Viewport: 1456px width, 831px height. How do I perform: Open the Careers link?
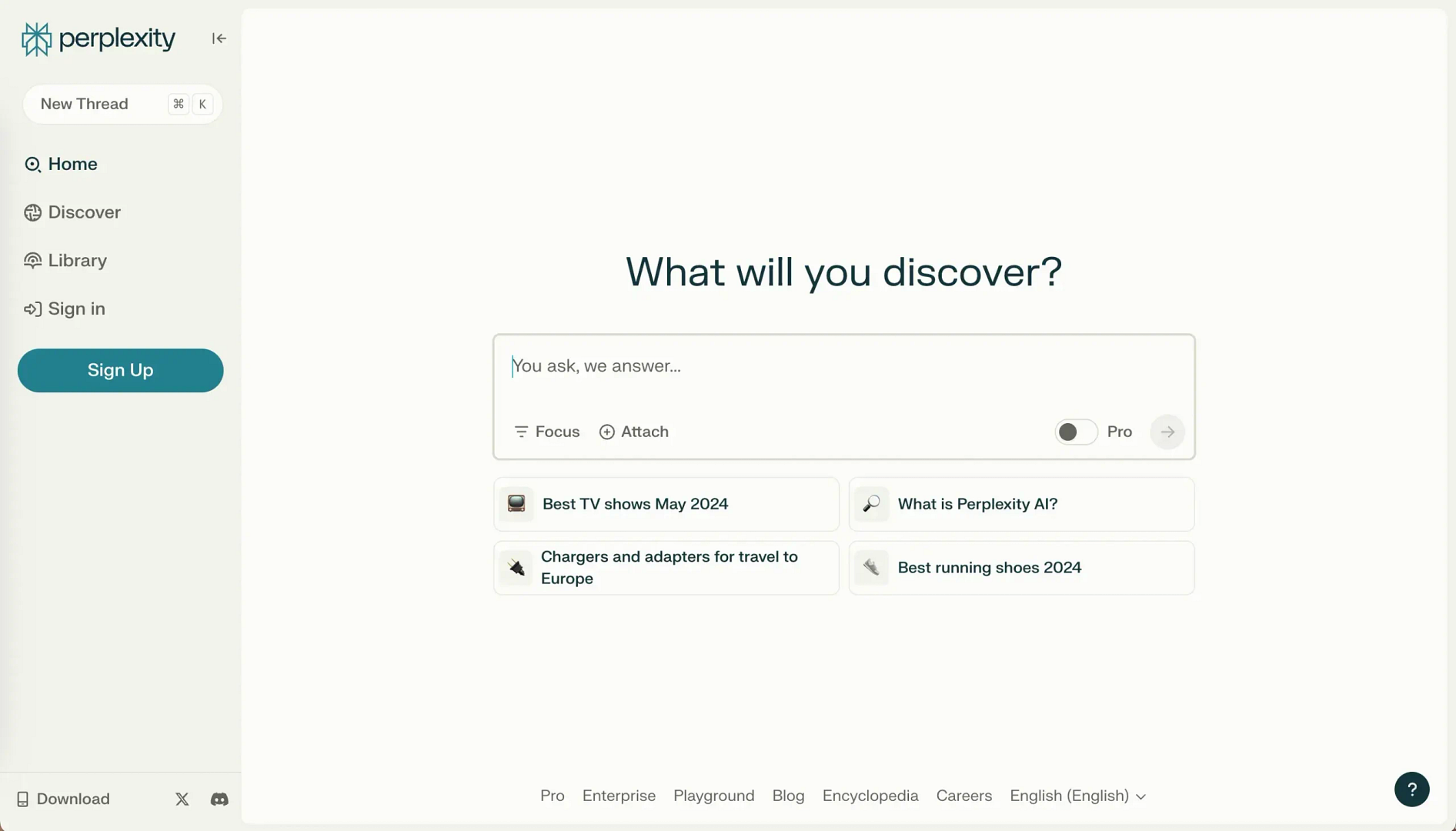coord(963,796)
